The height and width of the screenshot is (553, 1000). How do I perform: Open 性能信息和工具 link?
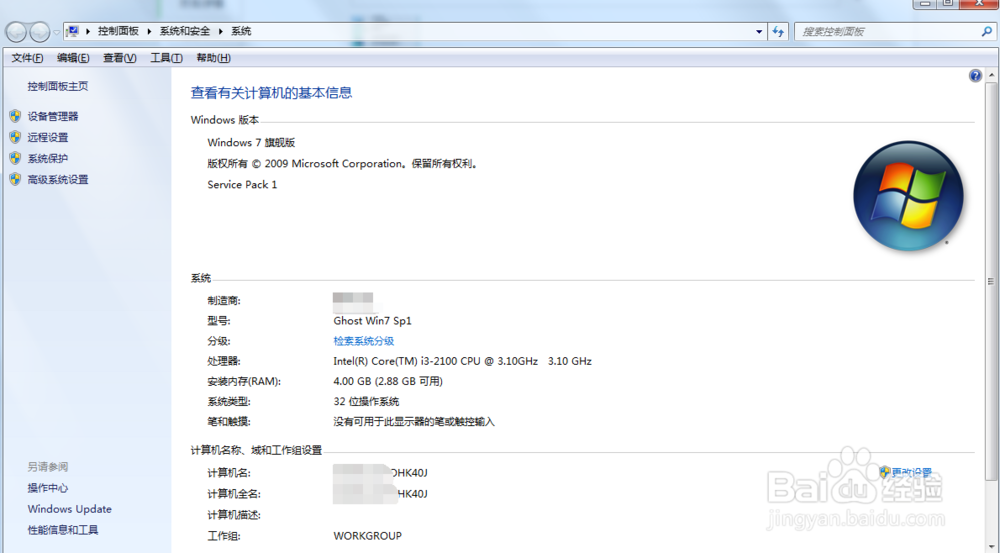tap(63, 529)
